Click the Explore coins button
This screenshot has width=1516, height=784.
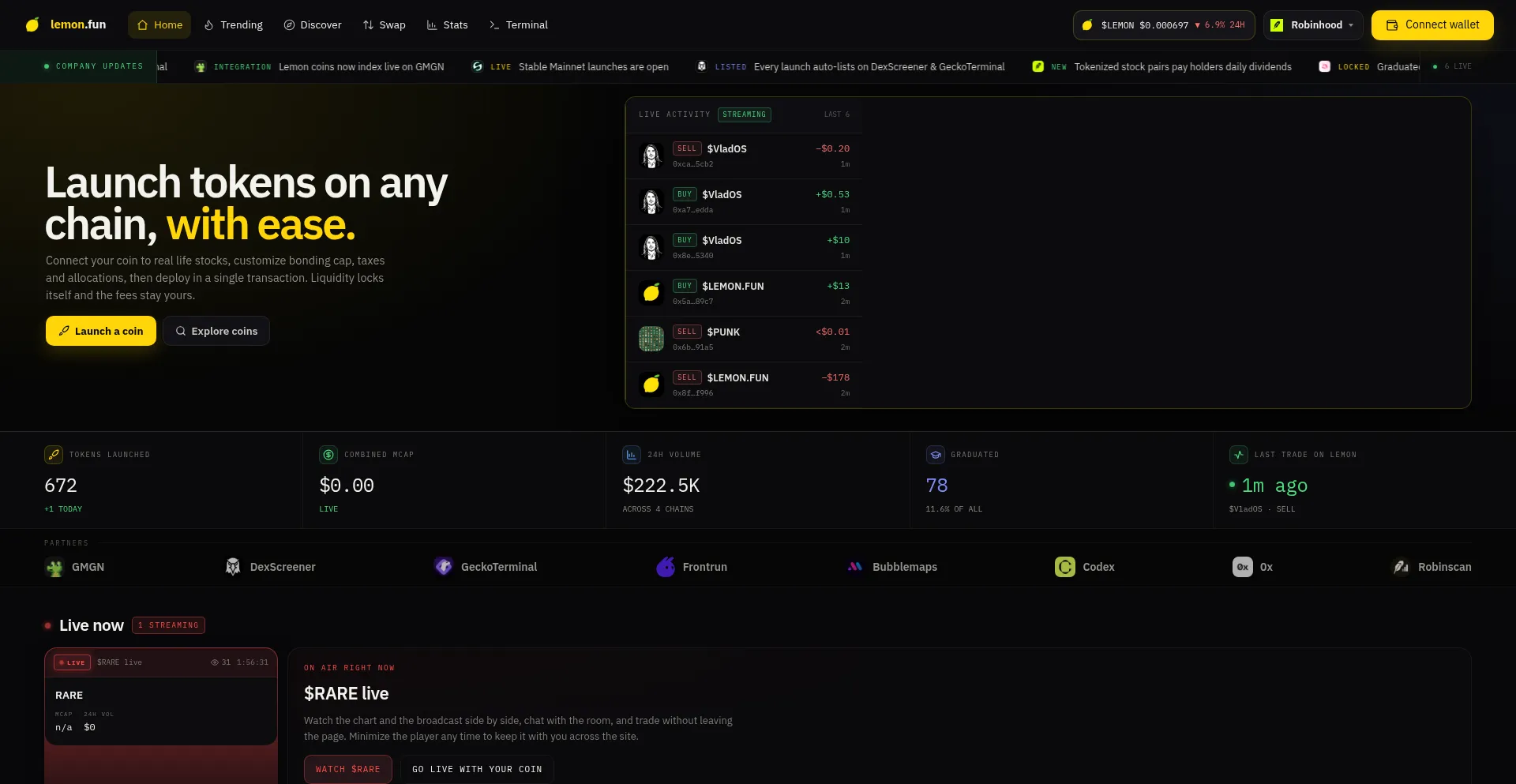[216, 331]
